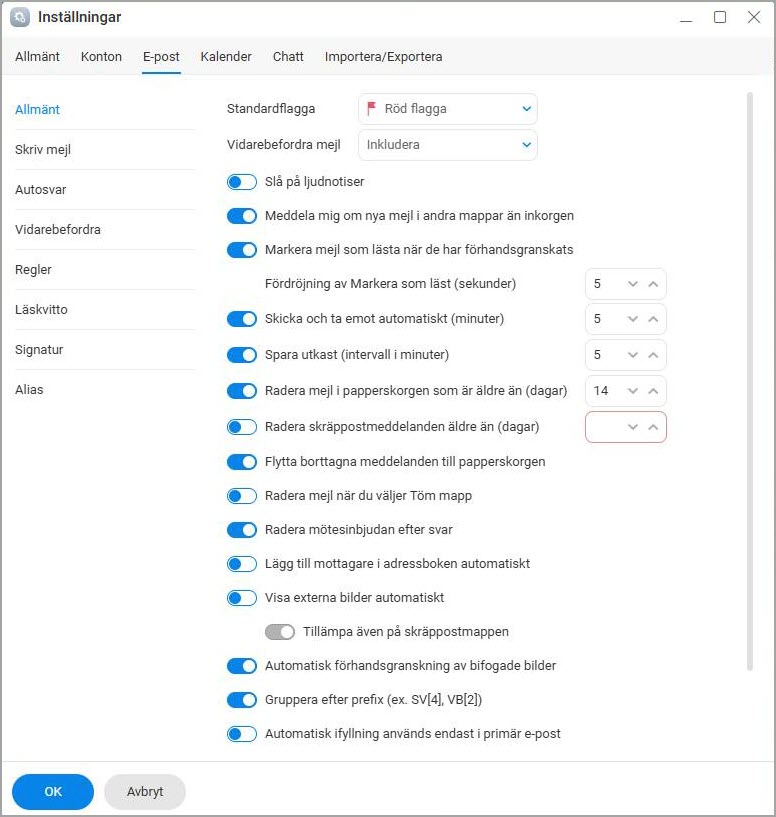The width and height of the screenshot is (776, 817).
Task: Click the Inställningar gear icon in title bar
Action: tap(20, 17)
